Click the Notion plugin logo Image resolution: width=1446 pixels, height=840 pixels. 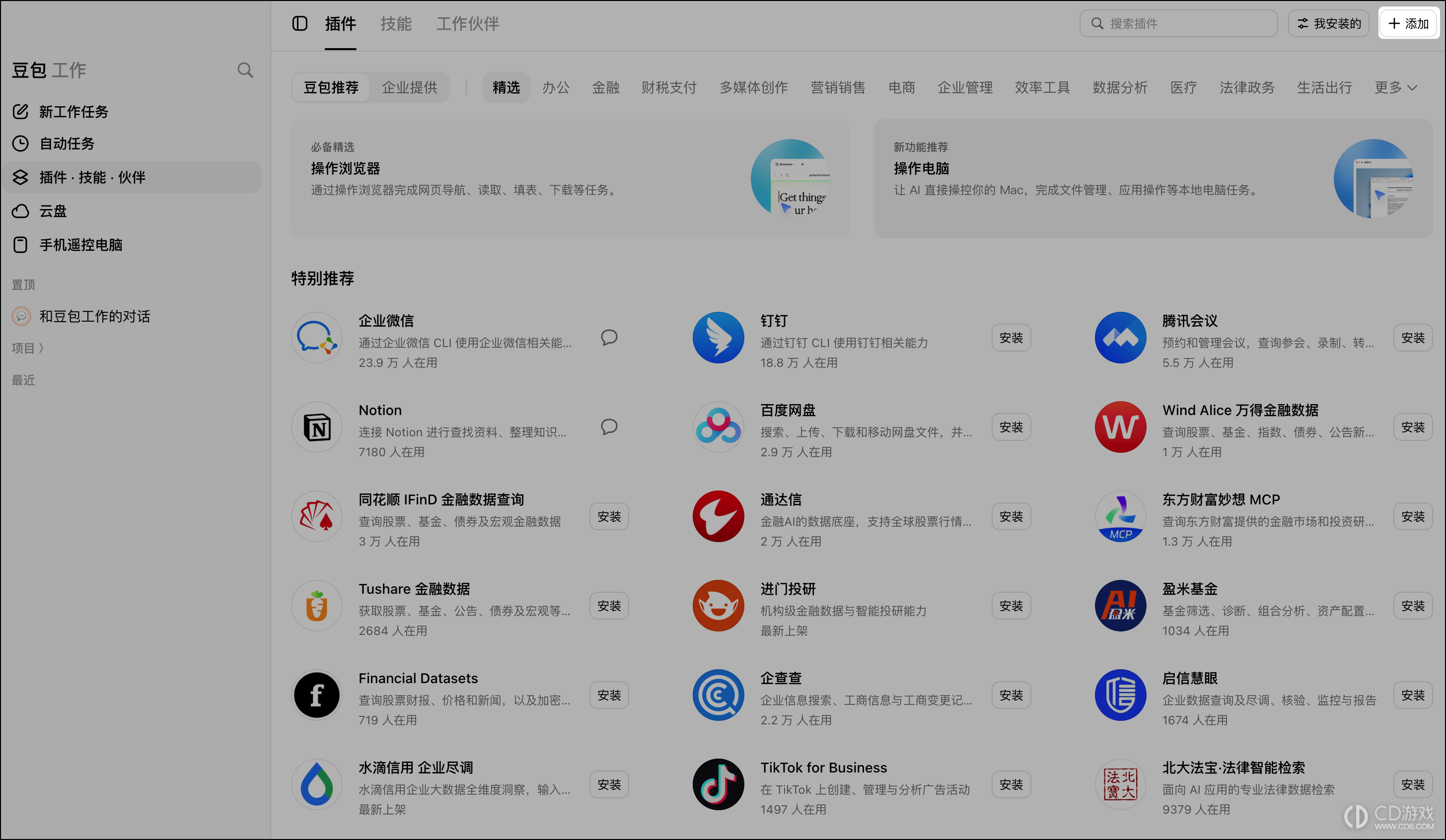coord(317,427)
